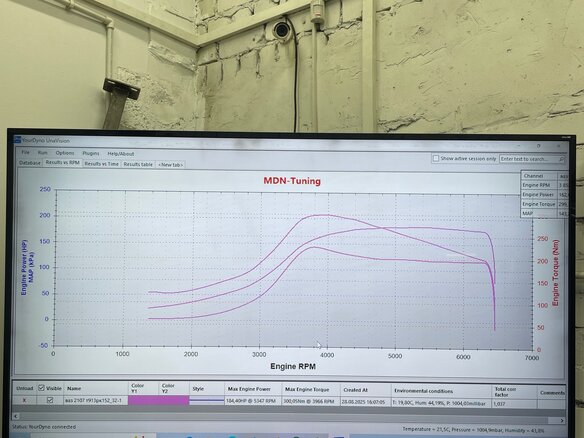Click the Engine Power channel row
The width and height of the screenshot is (584, 438).
[x=544, y=194]
